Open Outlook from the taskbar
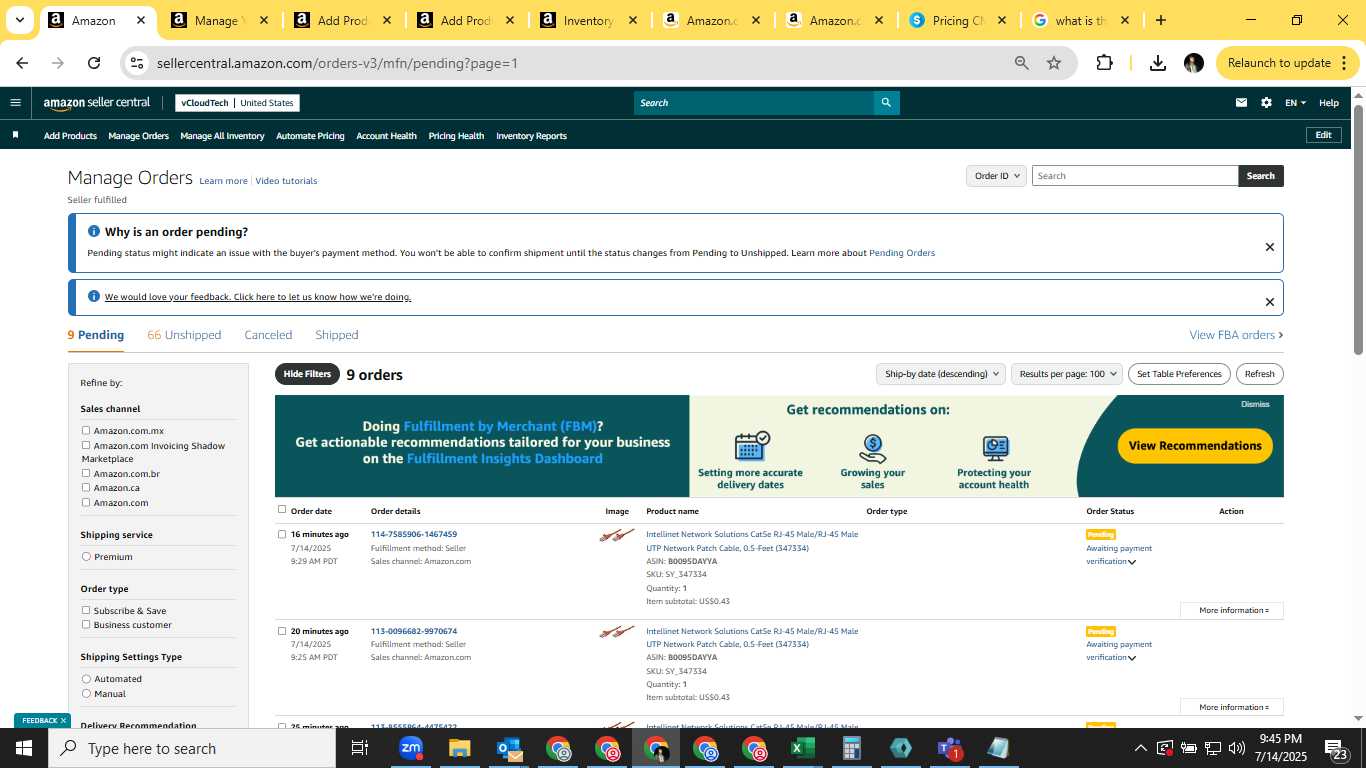Image resolution: width=1366 pixels, height=768 pixels. 508,748
